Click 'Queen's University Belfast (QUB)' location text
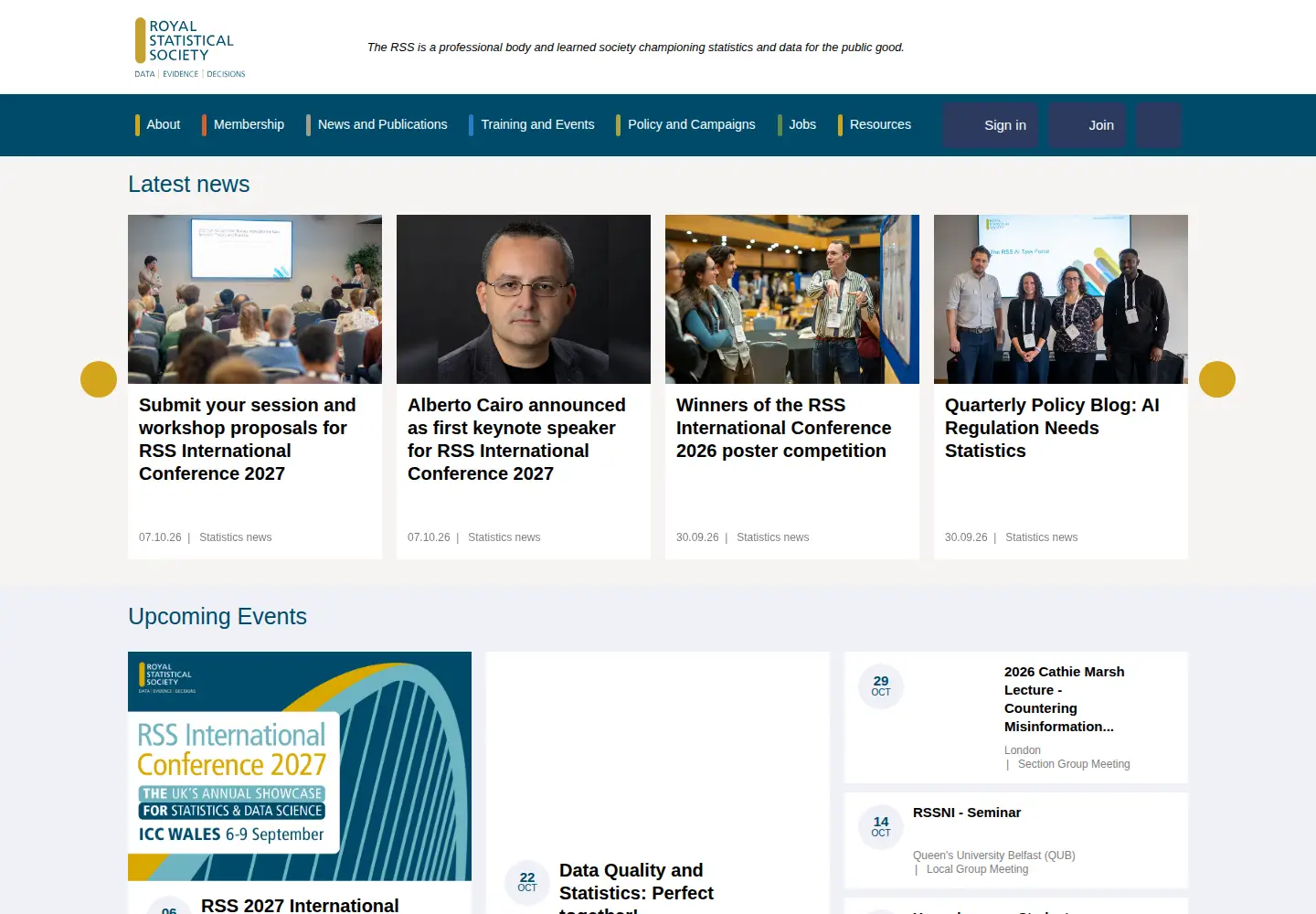This screenshot has height=914, width=1316. click(993, 856)
